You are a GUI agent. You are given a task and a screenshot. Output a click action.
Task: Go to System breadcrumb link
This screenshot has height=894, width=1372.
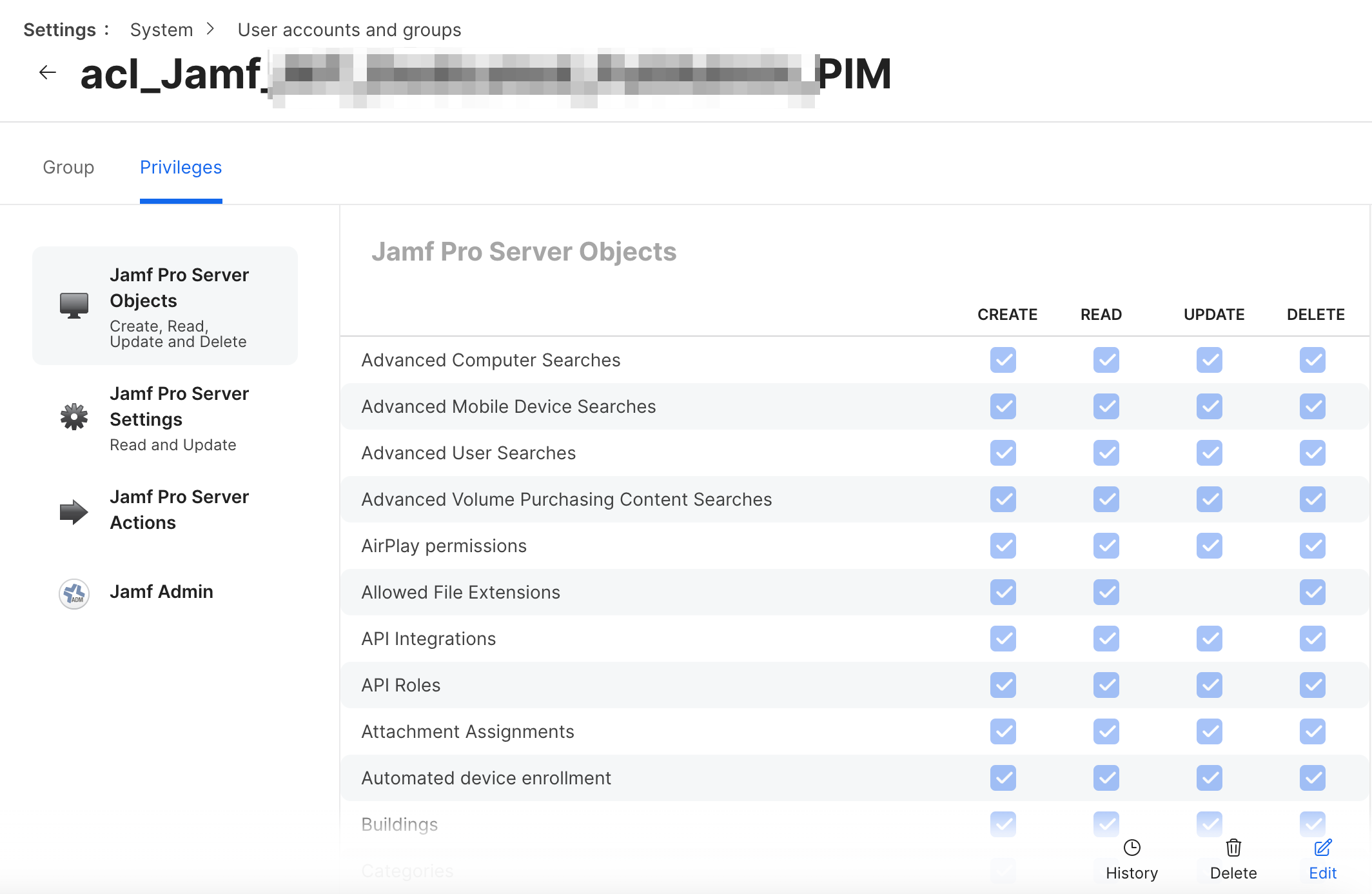pos(162,30)
